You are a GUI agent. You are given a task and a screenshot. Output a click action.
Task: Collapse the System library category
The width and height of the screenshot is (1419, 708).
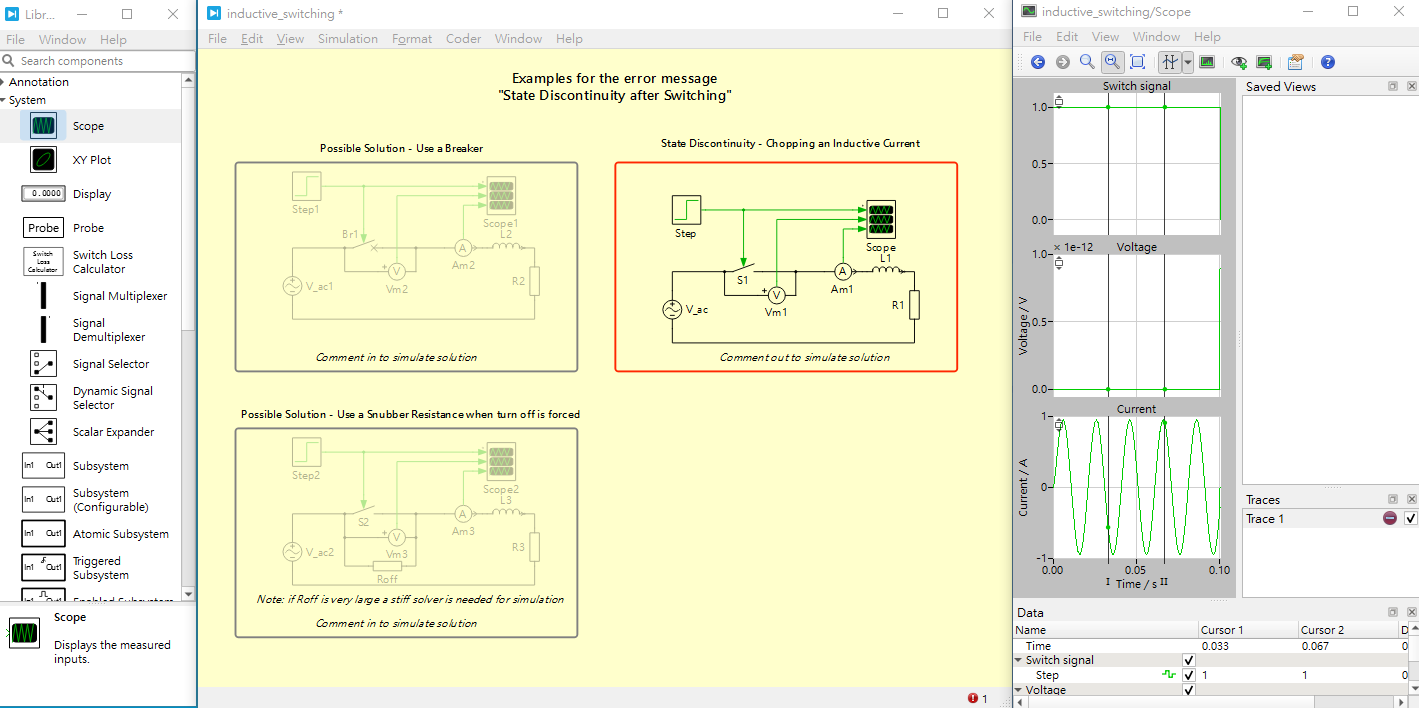pyautogui.click(x=4, y=100)
